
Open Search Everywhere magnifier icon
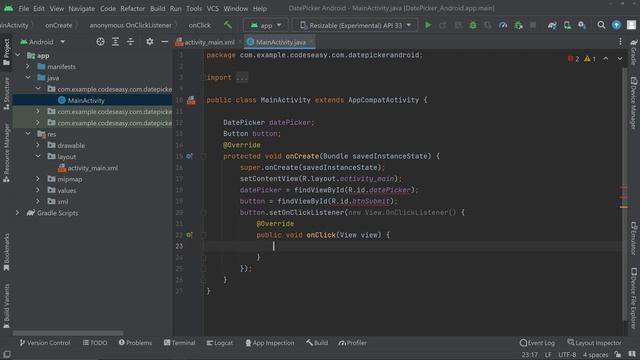(601, 25)
